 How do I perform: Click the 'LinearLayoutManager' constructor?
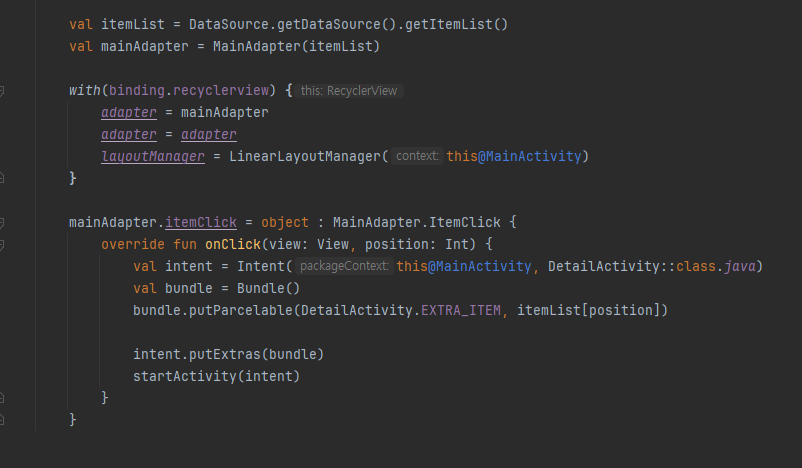[x=305, y=157]
